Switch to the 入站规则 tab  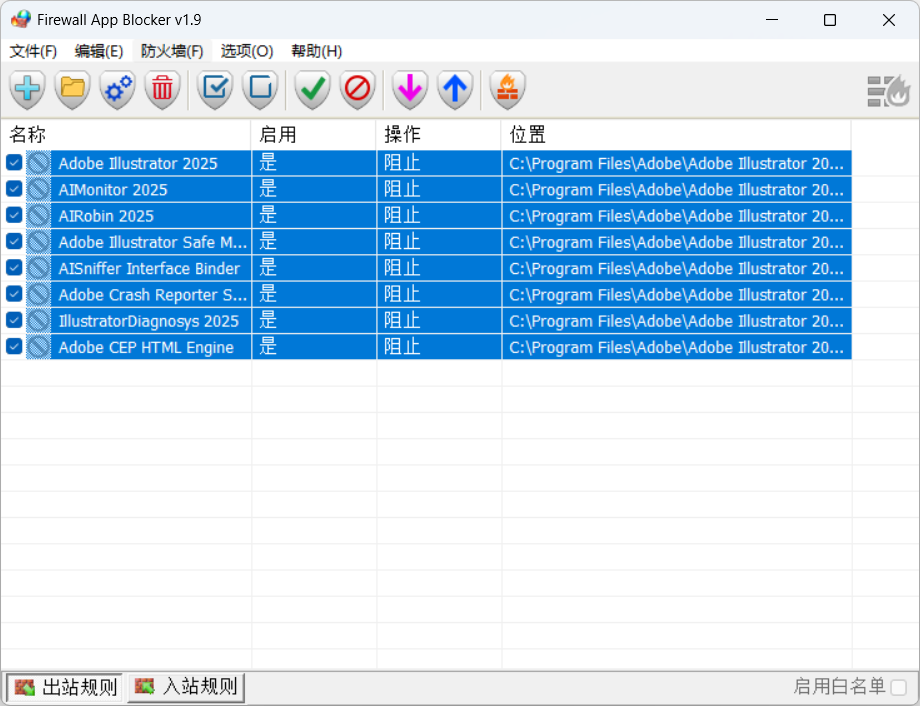(186, 687)
